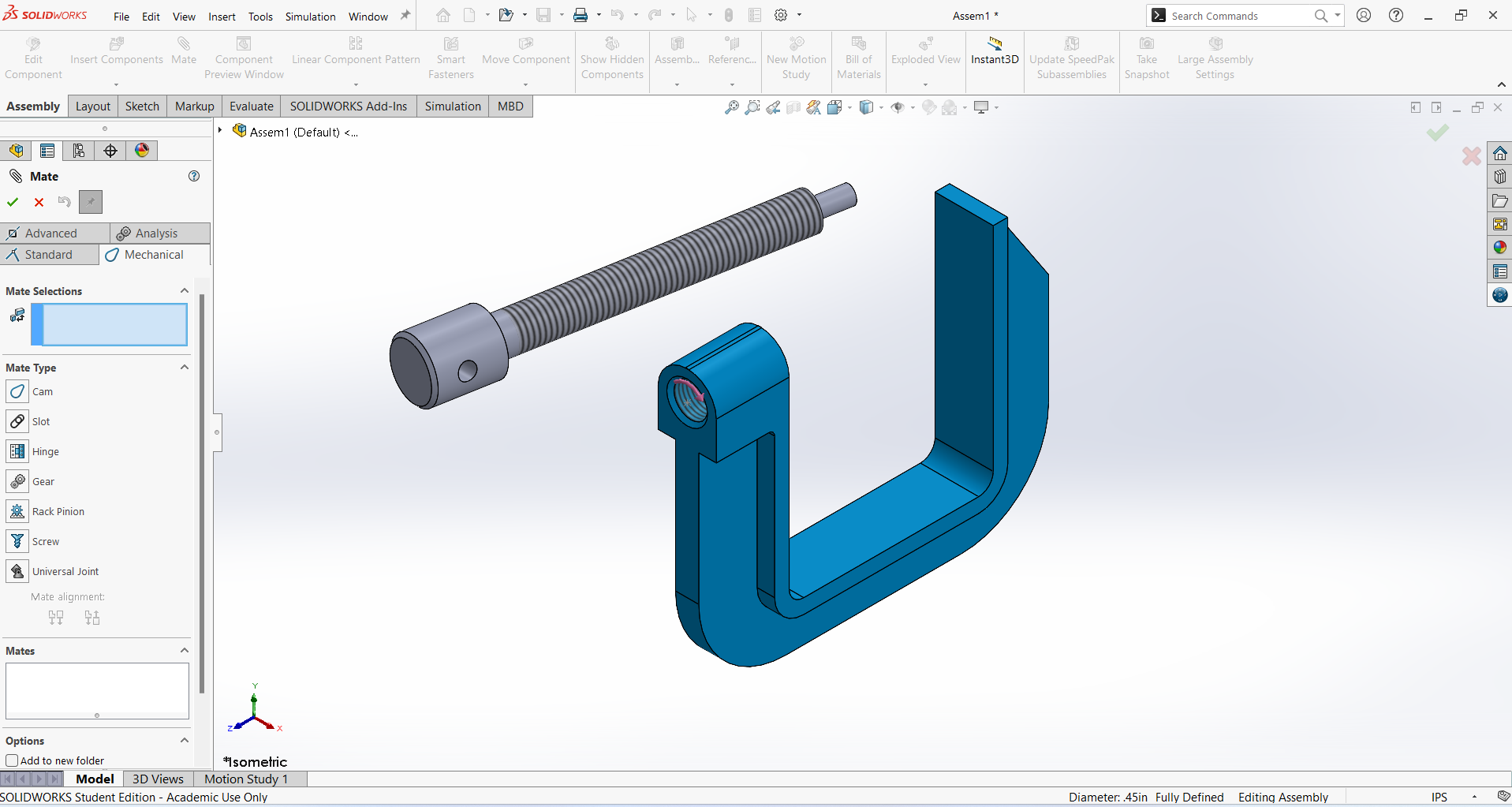
Task: Switch to SOLIDWORKS Add-Ins tab
Action: 349,106
